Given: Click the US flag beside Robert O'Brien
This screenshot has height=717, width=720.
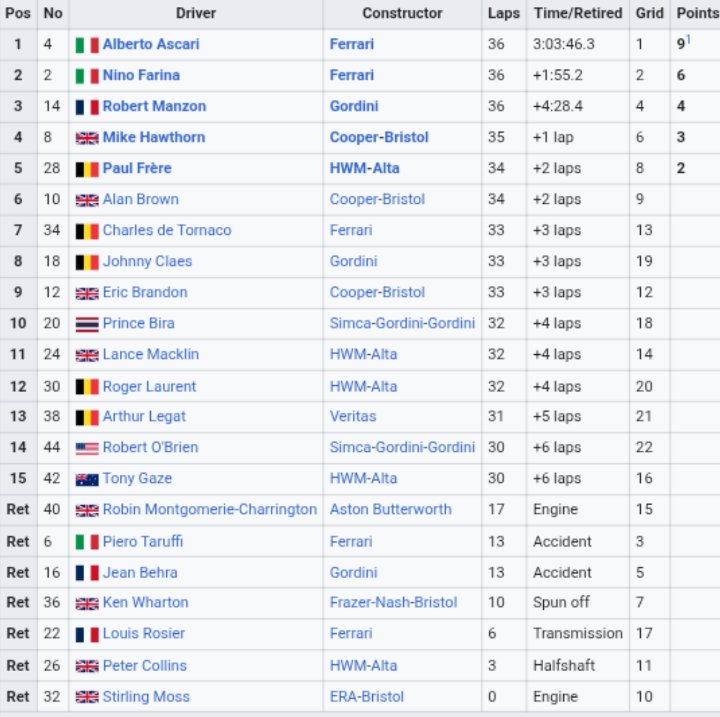Looking at the screenshot, I should click(x=87, y=448).
